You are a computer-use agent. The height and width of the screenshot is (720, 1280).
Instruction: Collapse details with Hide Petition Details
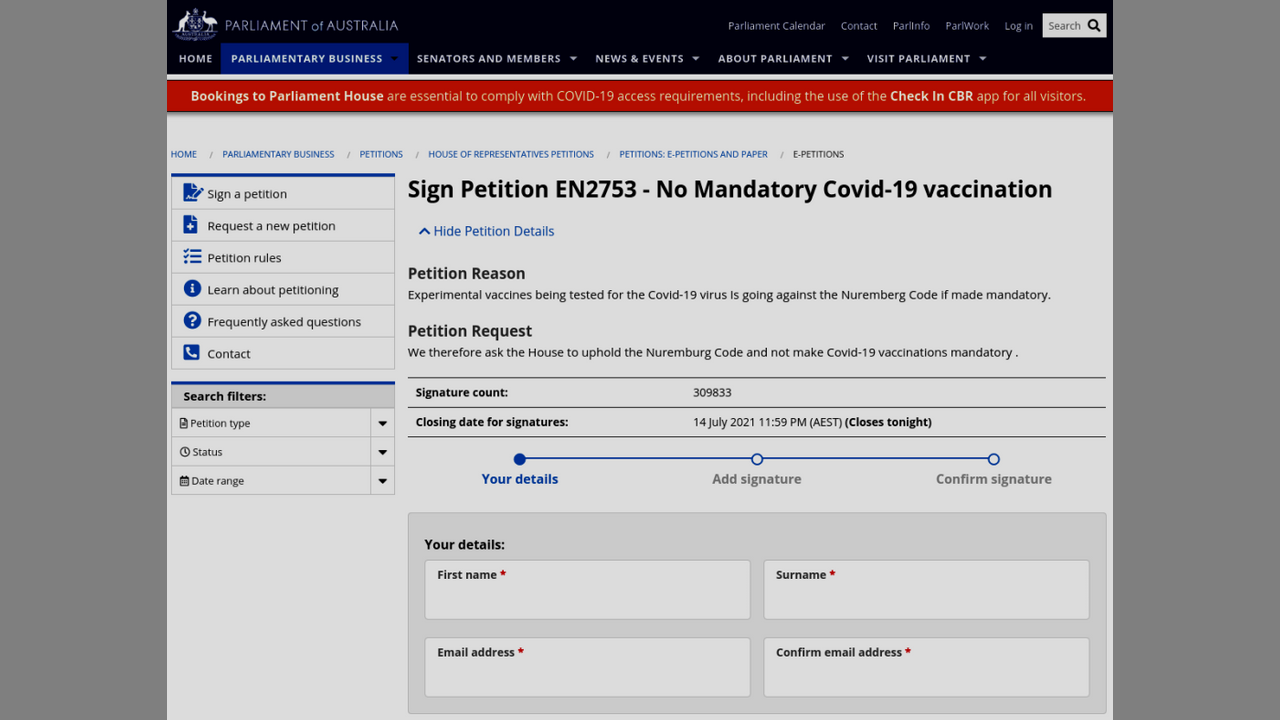486,231
